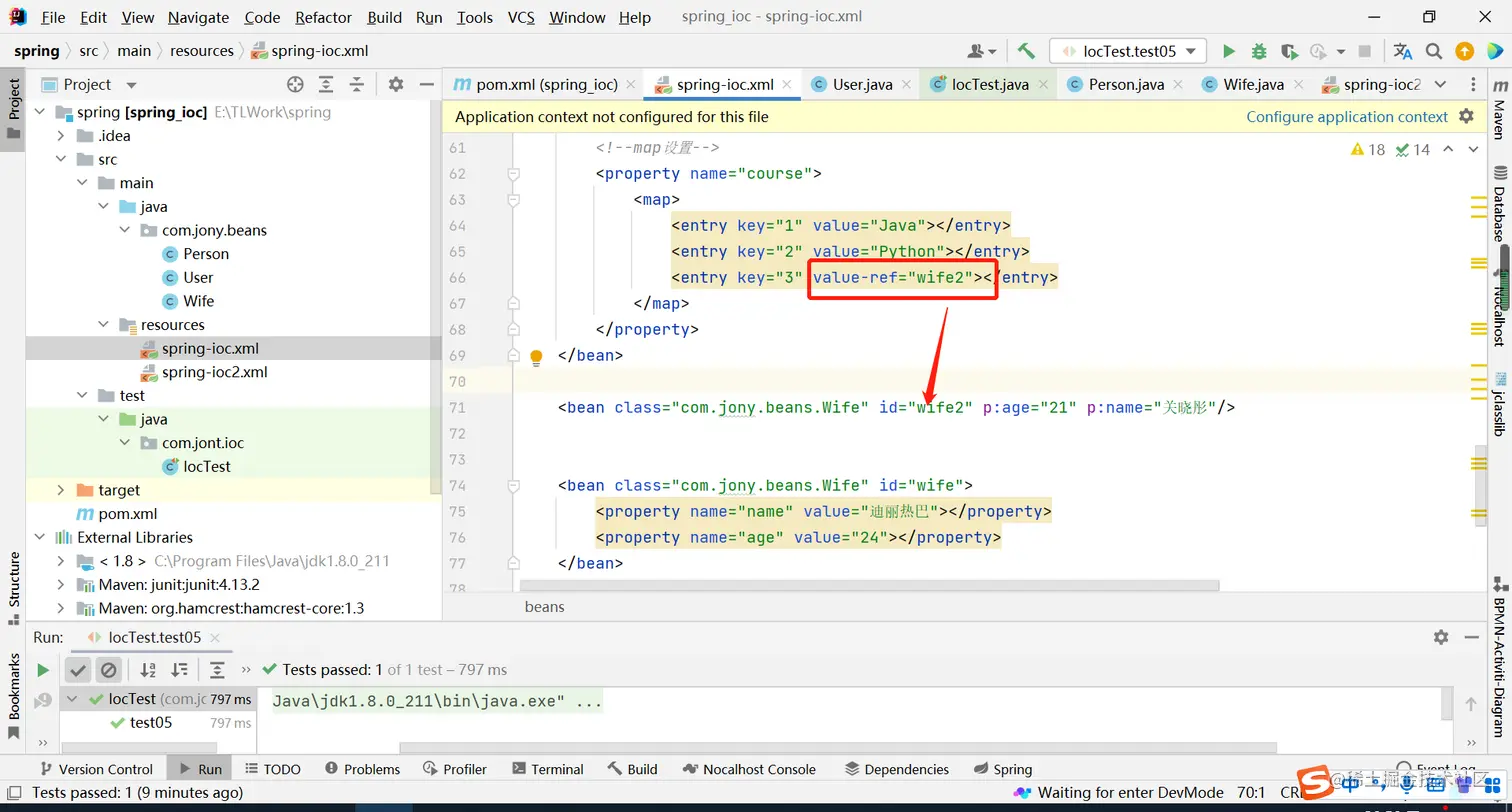Select Opened File target icon in Project panel
The height and width of the screenshot is (812, 1512).
[x=295, y=85]
